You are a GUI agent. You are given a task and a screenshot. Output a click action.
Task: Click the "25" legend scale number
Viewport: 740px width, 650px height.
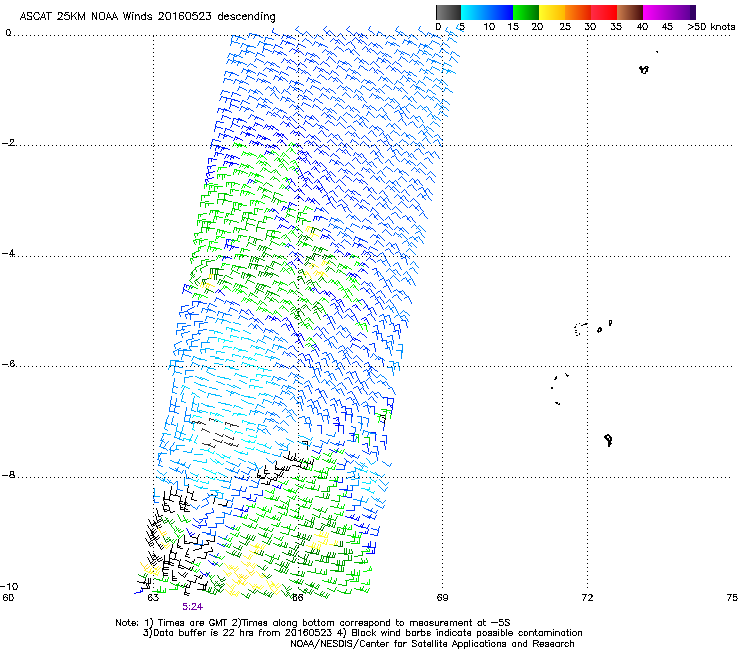click(x=565, y=27)
